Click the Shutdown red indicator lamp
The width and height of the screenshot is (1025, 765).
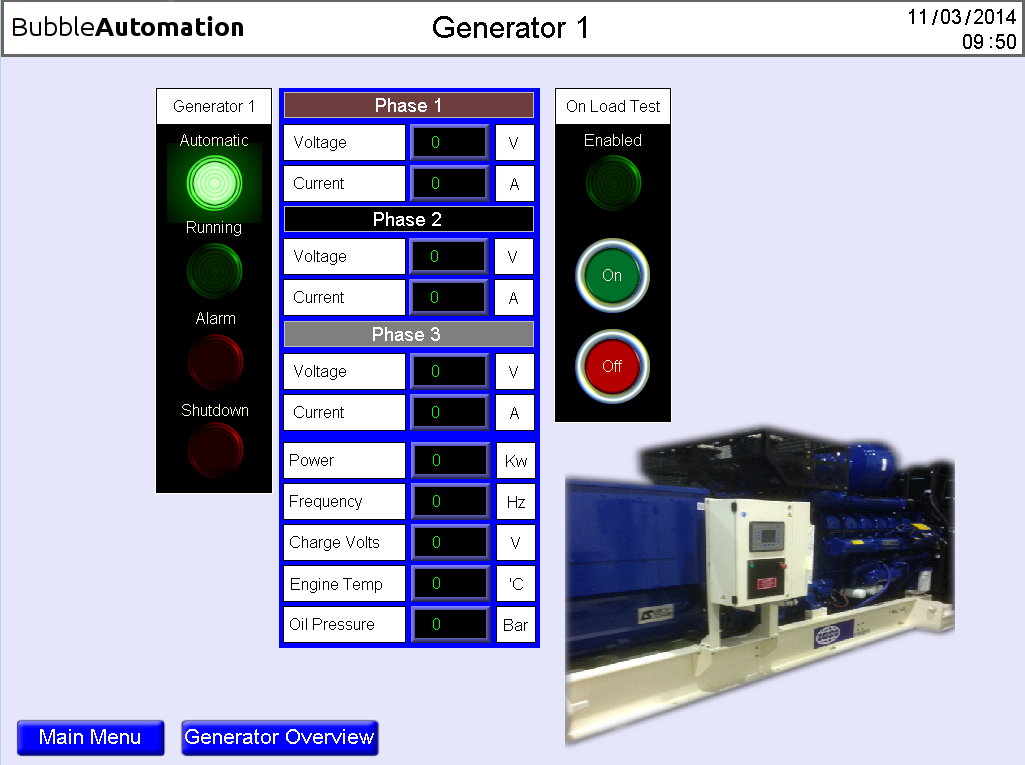click(x=215, y=450)
